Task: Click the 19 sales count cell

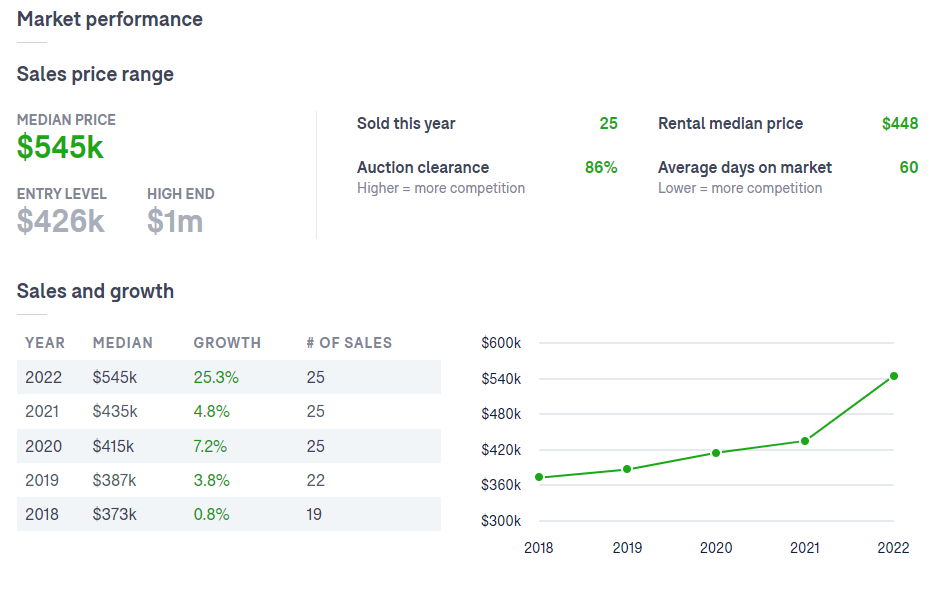Action: (x=314, y=514)
